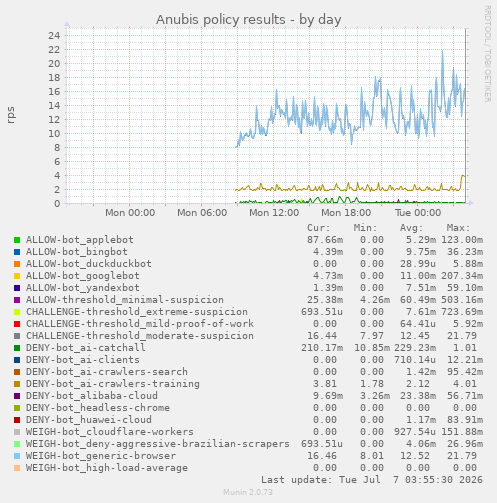This screenshot has width=497, height=503.
Task: Click the ALLOW-bot_yandexbot legend label
Action: (83, 288)
